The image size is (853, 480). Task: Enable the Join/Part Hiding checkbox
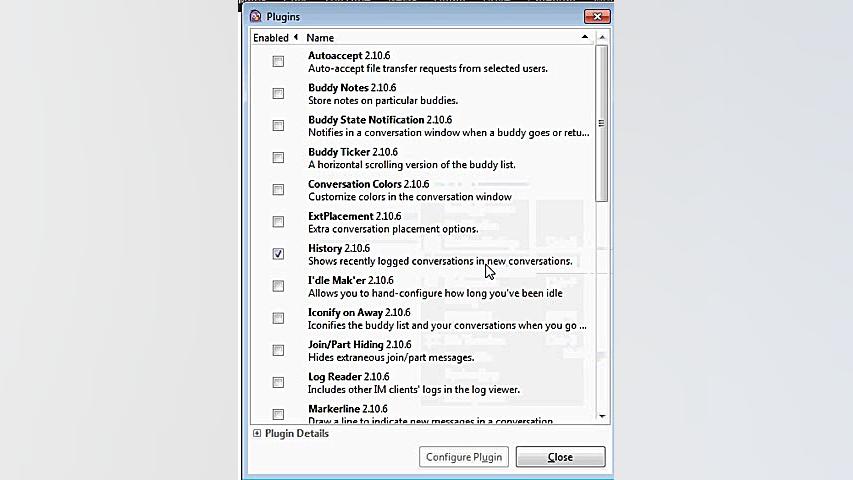278,350
